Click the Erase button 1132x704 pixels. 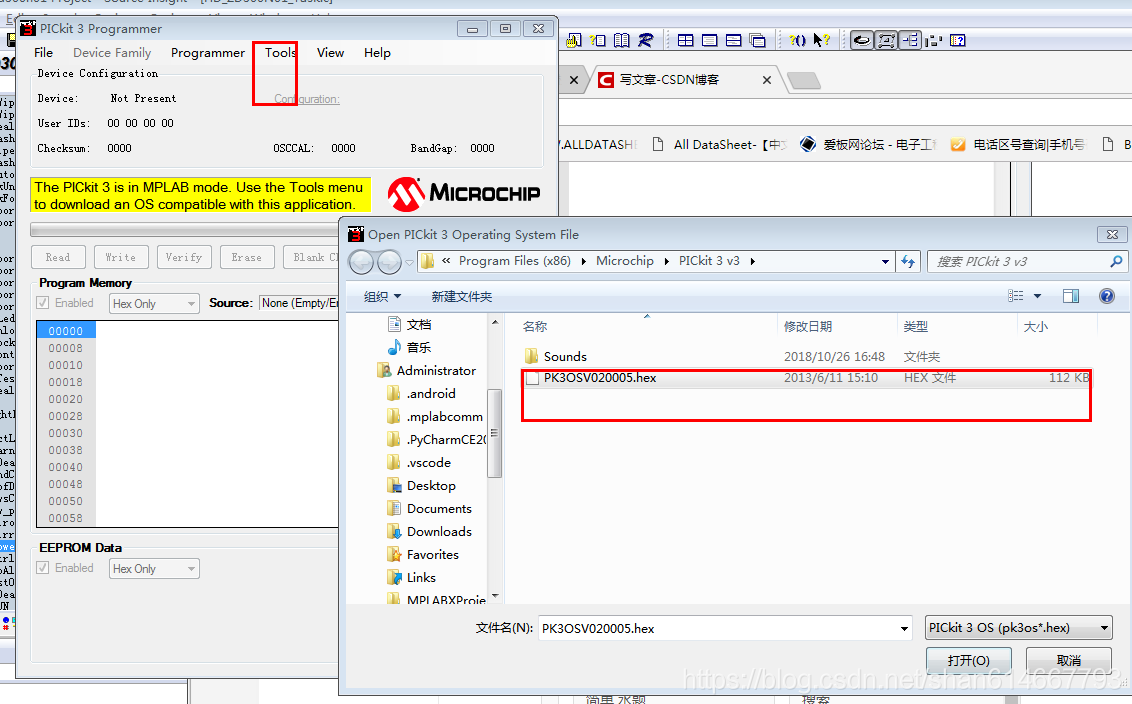click(246, 257)
